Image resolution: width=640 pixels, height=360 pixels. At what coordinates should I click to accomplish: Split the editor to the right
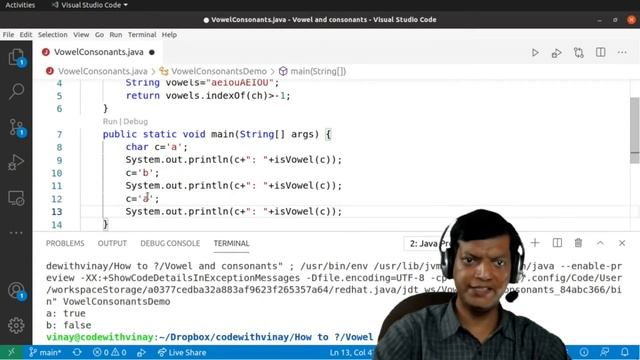pyautogui.click(x=600, y=52)
